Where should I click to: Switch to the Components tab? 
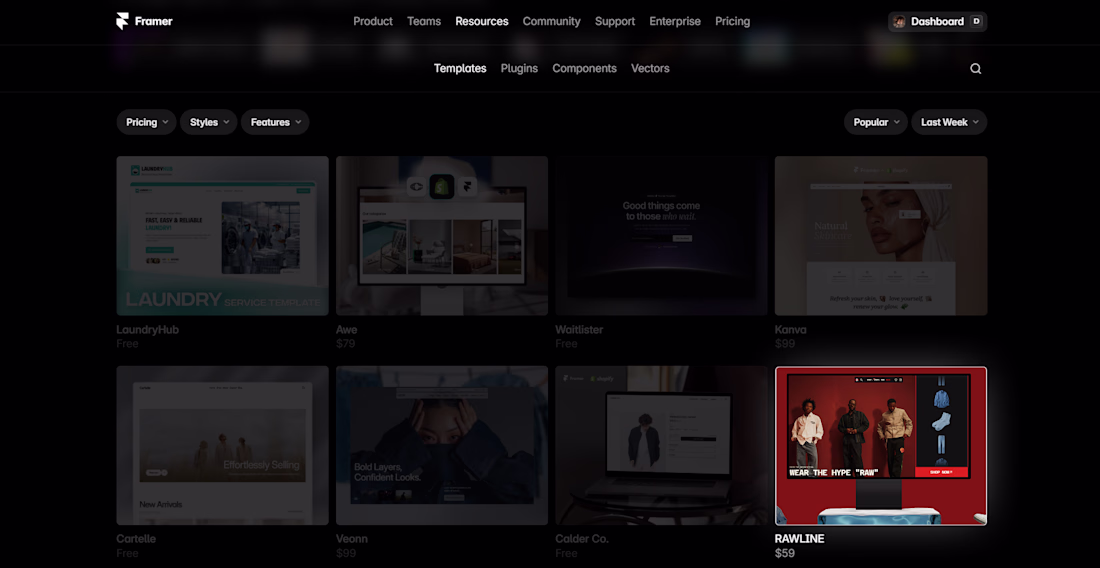584,69
